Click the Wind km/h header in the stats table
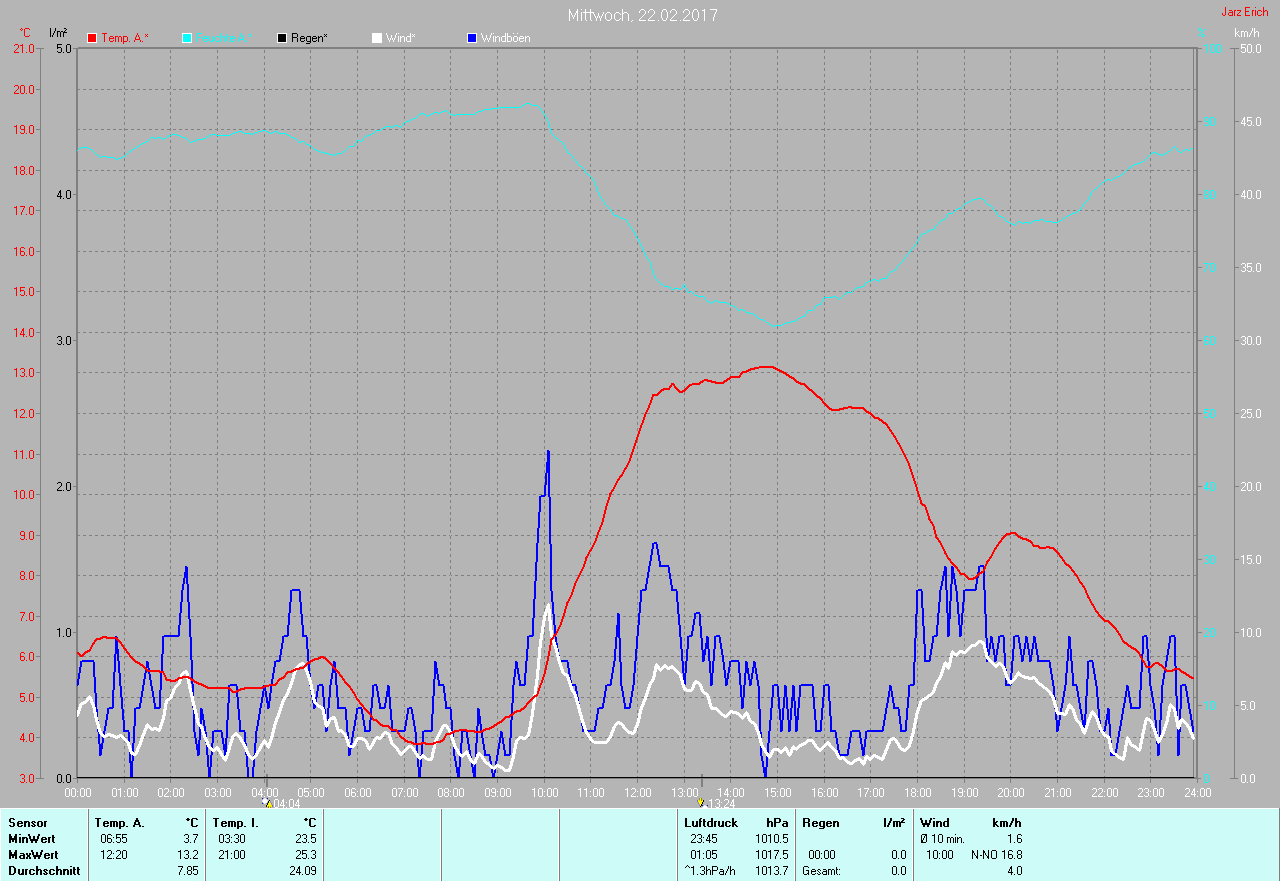The image size is (1280, 881). point(970,823)
